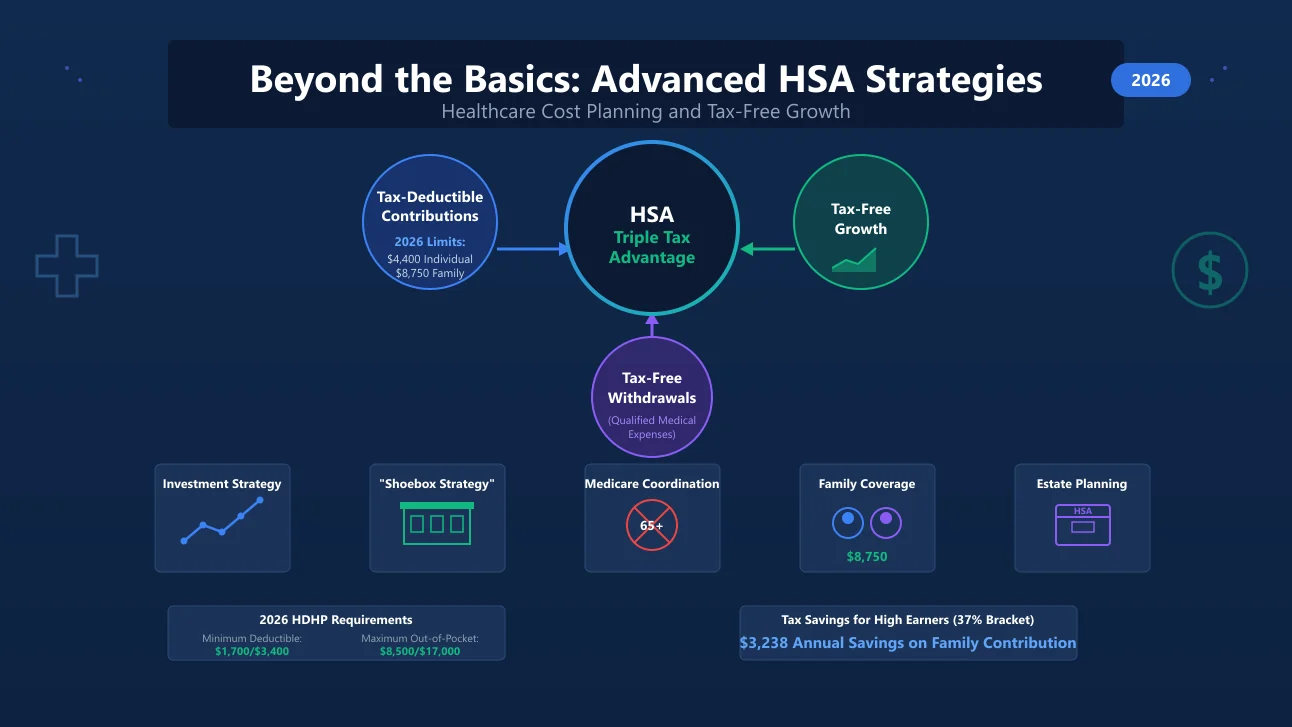Click the green growth chart icon
This screenshot has width=1292, height=727.
click(854, 260)
